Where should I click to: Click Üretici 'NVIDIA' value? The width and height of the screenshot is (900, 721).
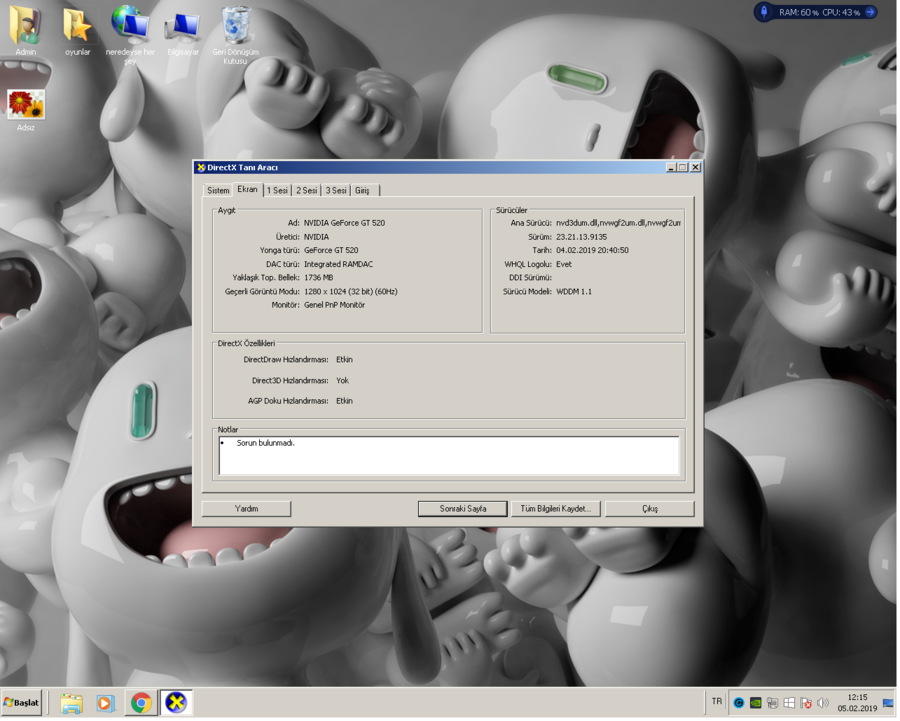tap(316, 237)
